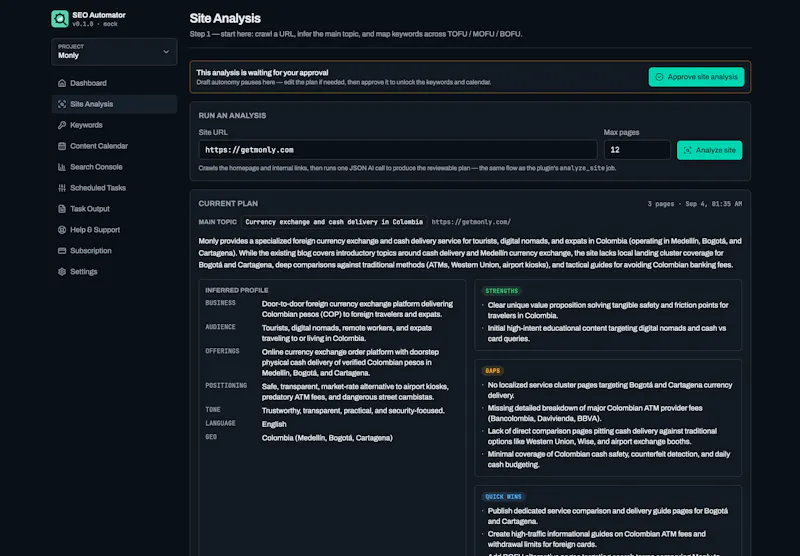Click the Settings gear icon
The height and width of the screenshot is (556, 800).
tap(62, 271)
